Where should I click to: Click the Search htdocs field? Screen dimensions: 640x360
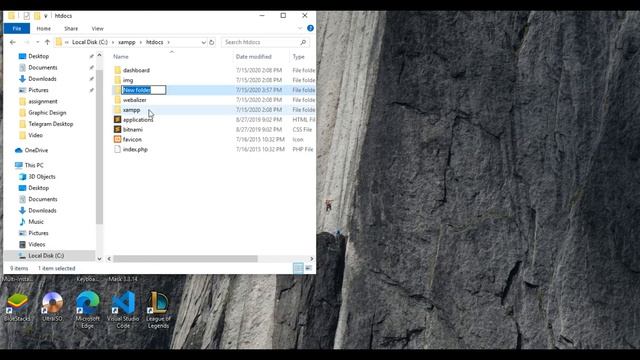coord(265,42)
